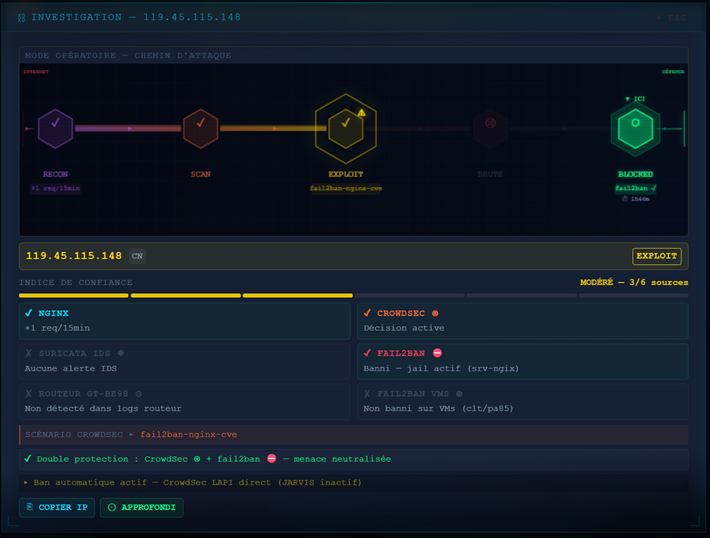This screenshot has height=538, width=710.
Task: Click the 'Ban automatique actif' line
Action: [354, 482]
